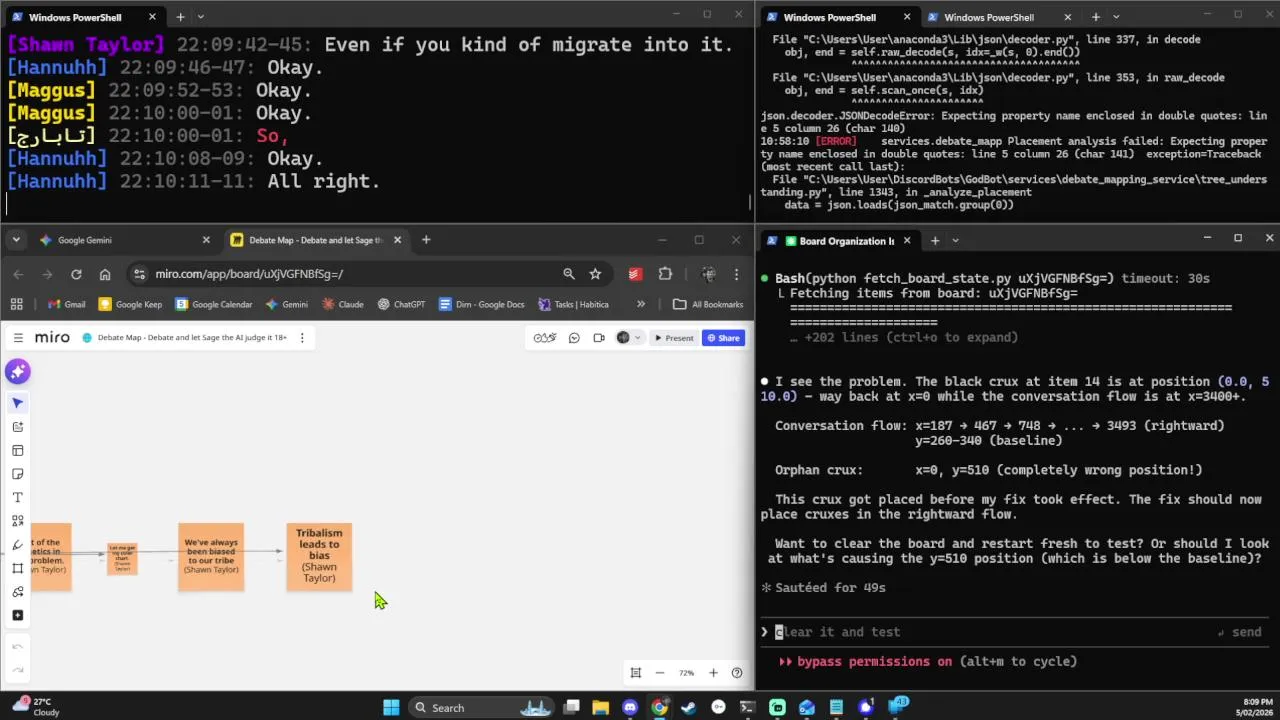Open the ChatGPT bookmark
Viewport: 1280px width, 720px height.
coord(399,304)
